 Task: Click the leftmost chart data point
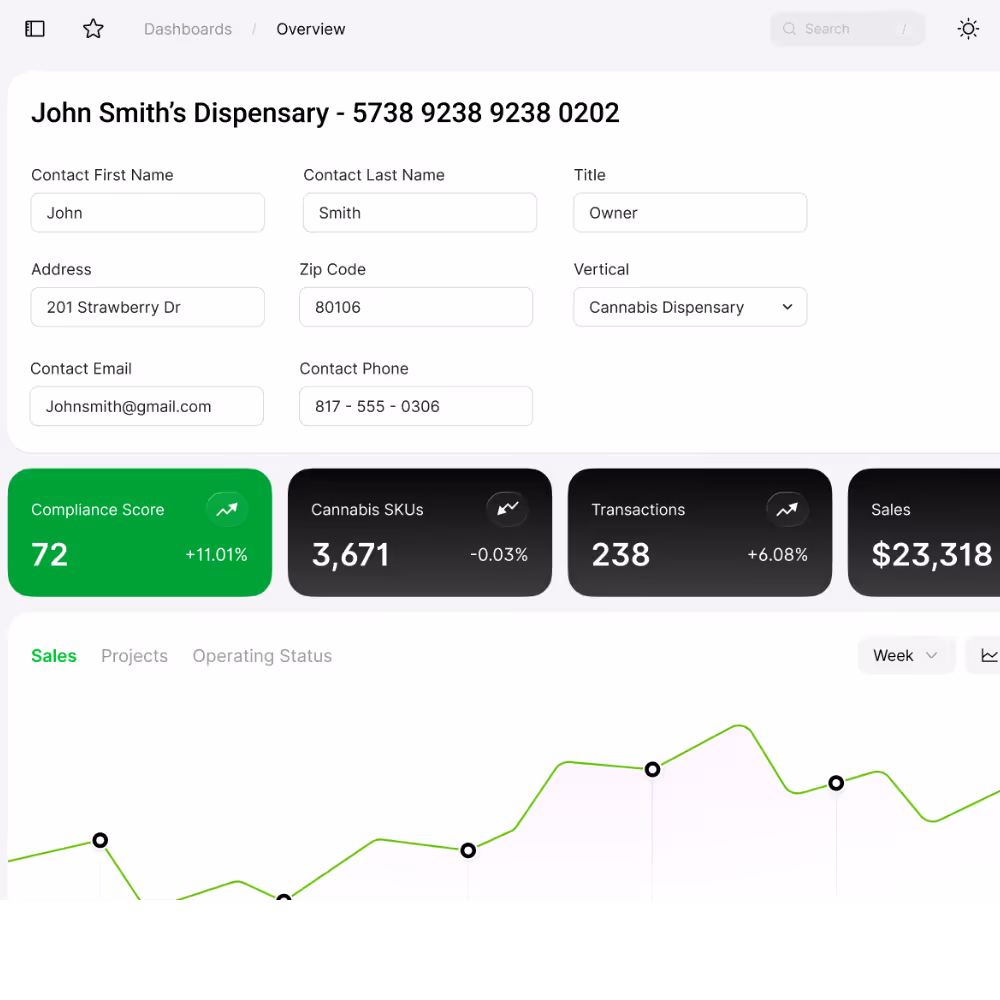pos(100,840)
